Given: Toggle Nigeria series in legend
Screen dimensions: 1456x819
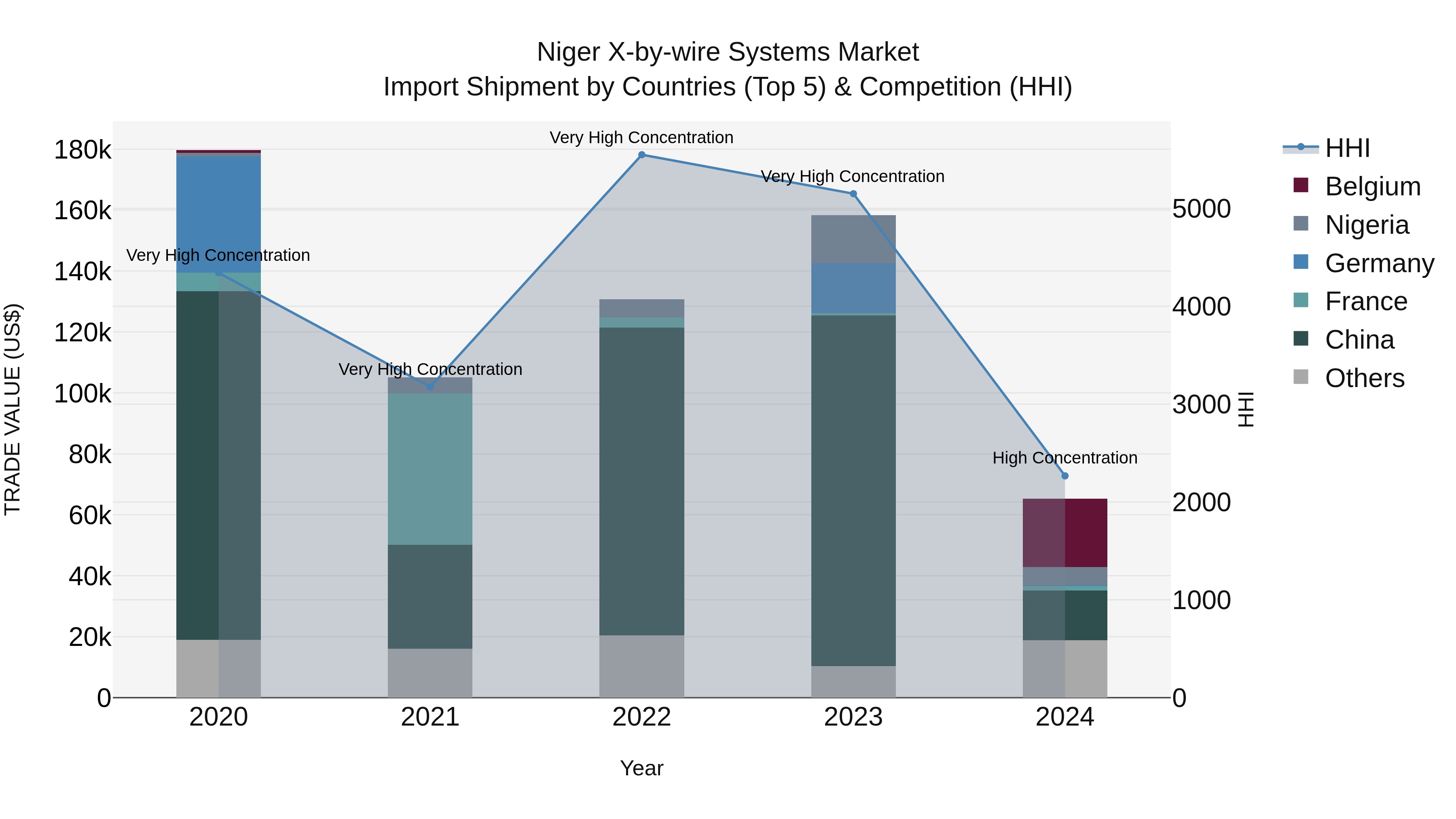Looking at the screenshot, I should (x=1351, y=225).
